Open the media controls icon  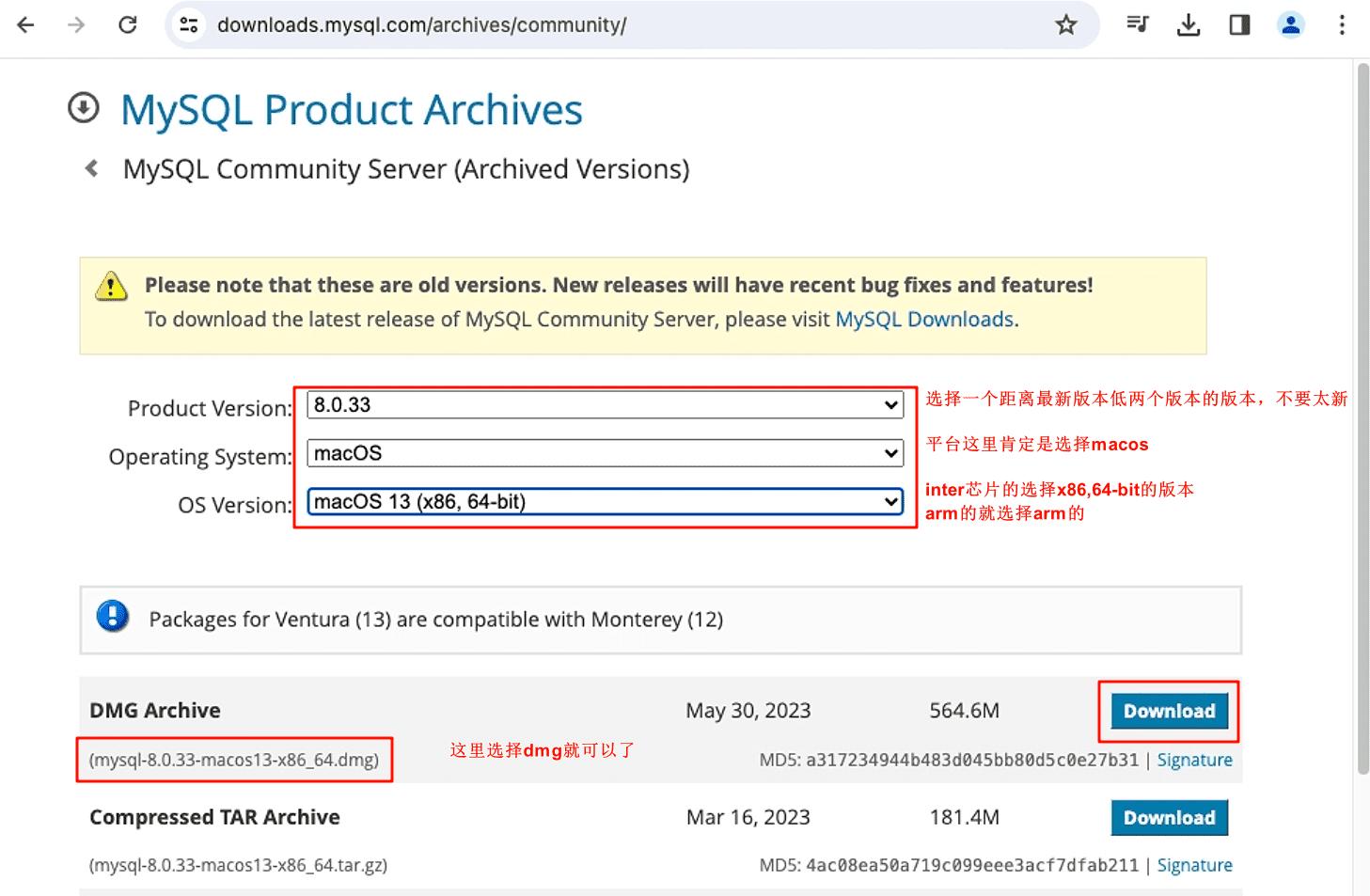(x=1138, y=24)
